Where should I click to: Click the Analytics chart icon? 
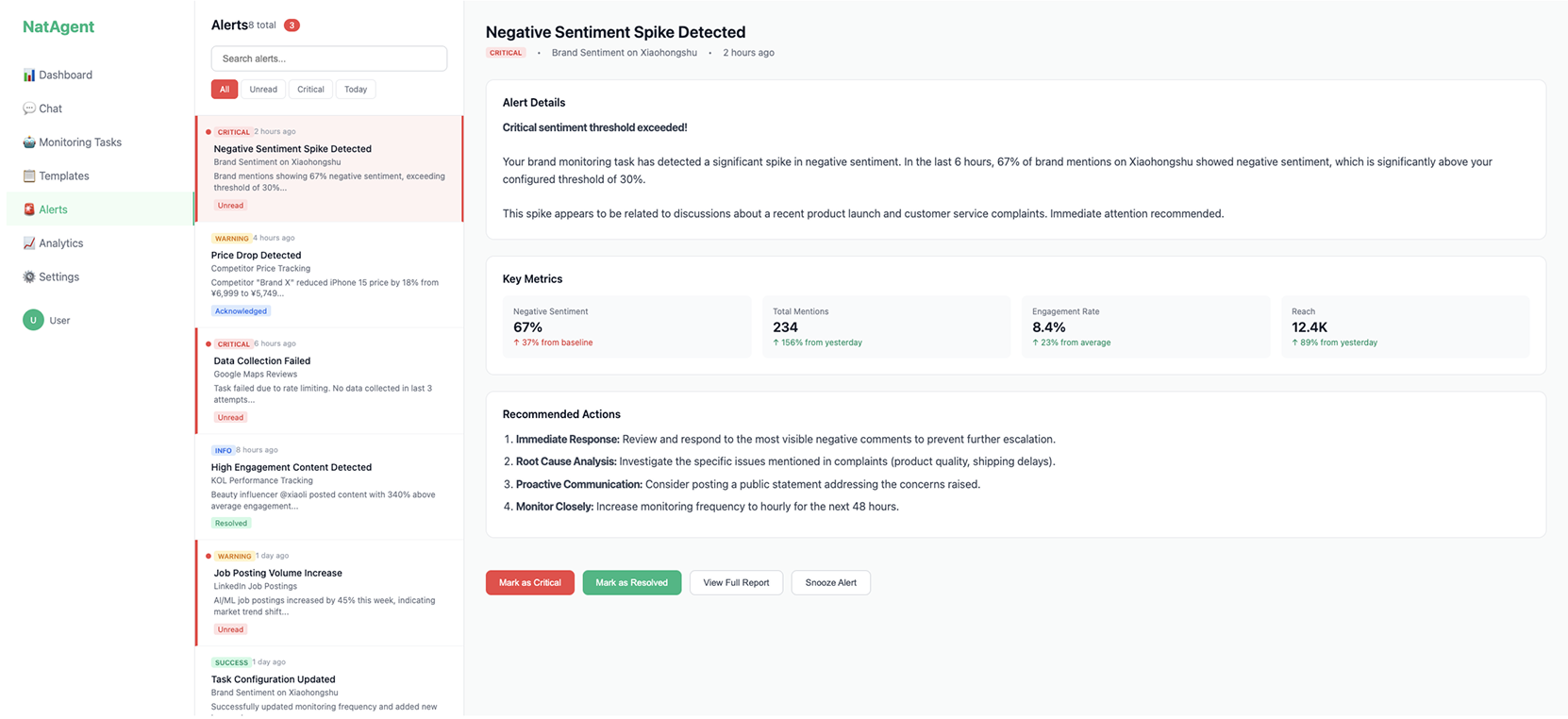click(29, 243)
